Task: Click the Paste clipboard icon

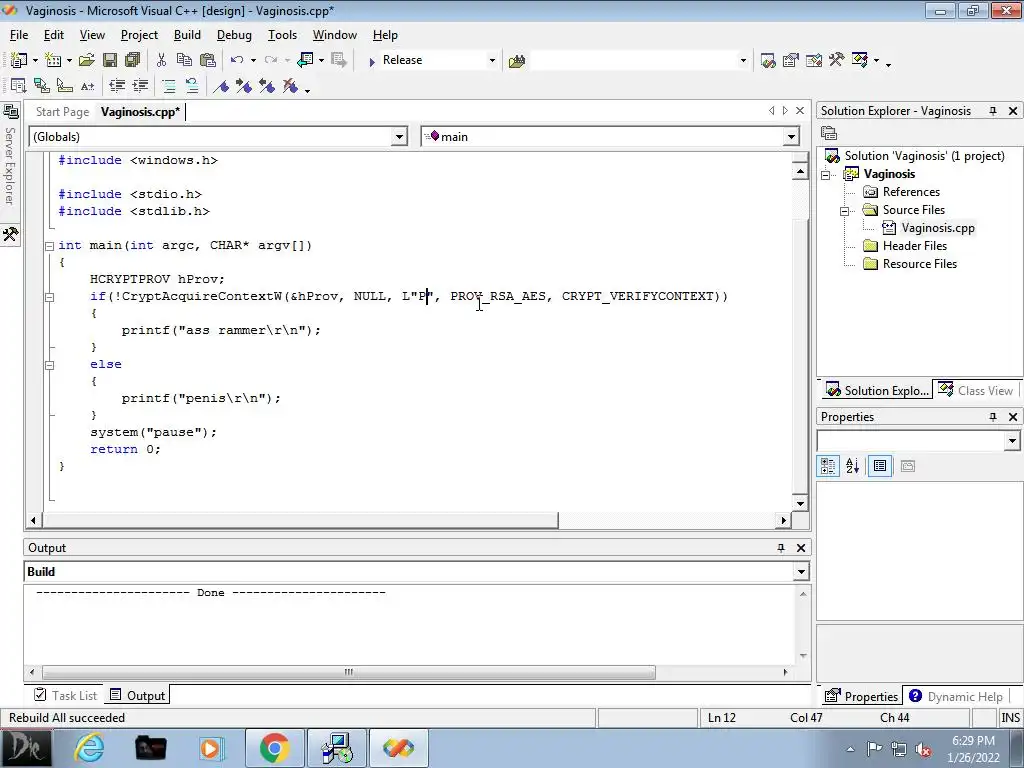Action: [208, 60]
